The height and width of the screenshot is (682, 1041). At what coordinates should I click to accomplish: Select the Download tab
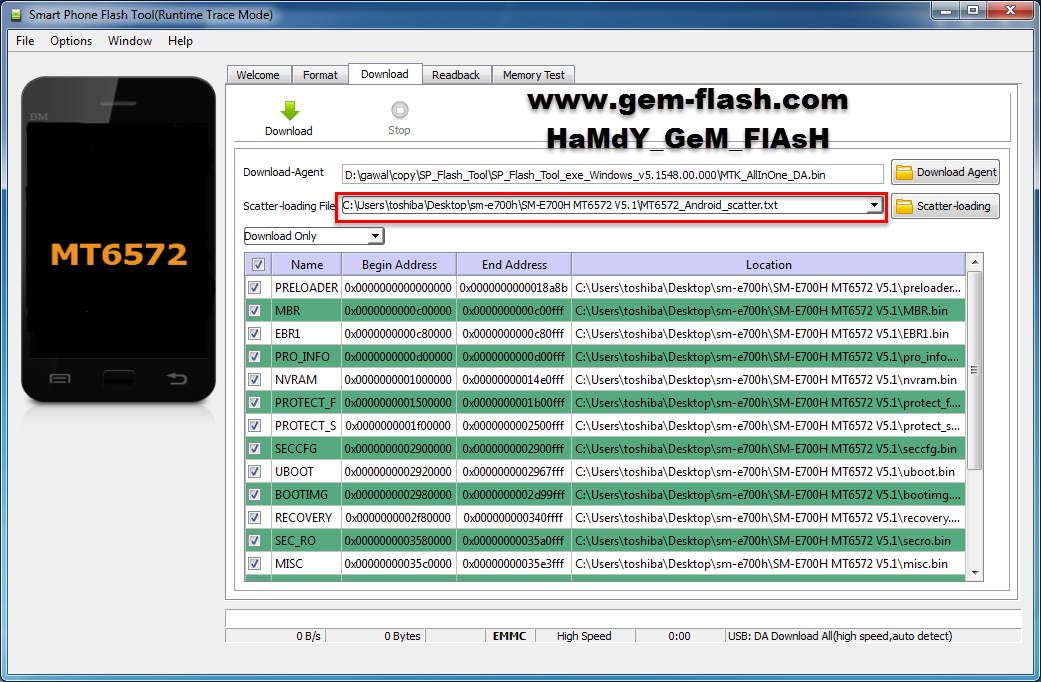[x=385, y=74]
